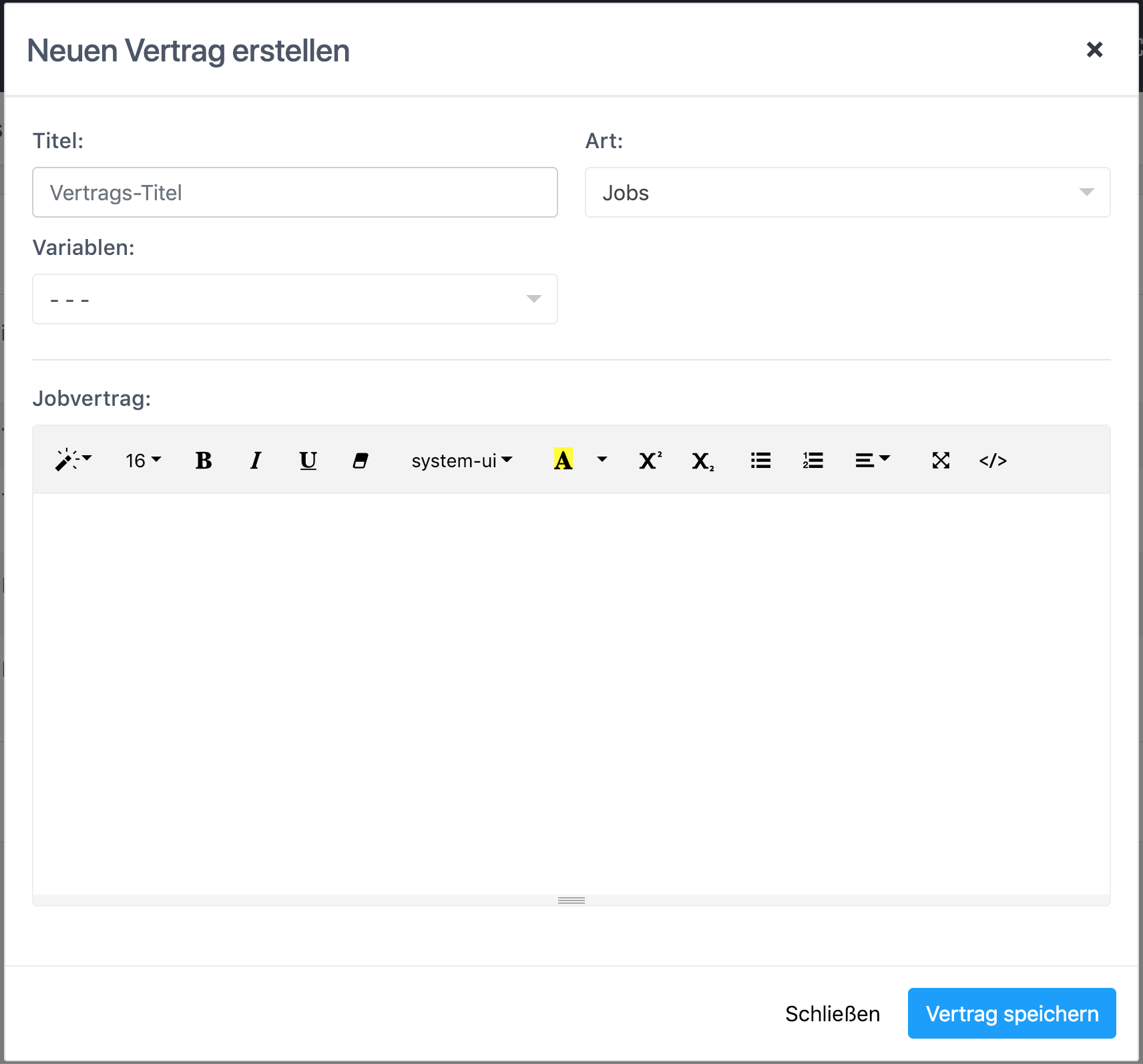Insert a numbered ordered list
The height and width of the screenshot is (1064, 1143).
(813, 461)
